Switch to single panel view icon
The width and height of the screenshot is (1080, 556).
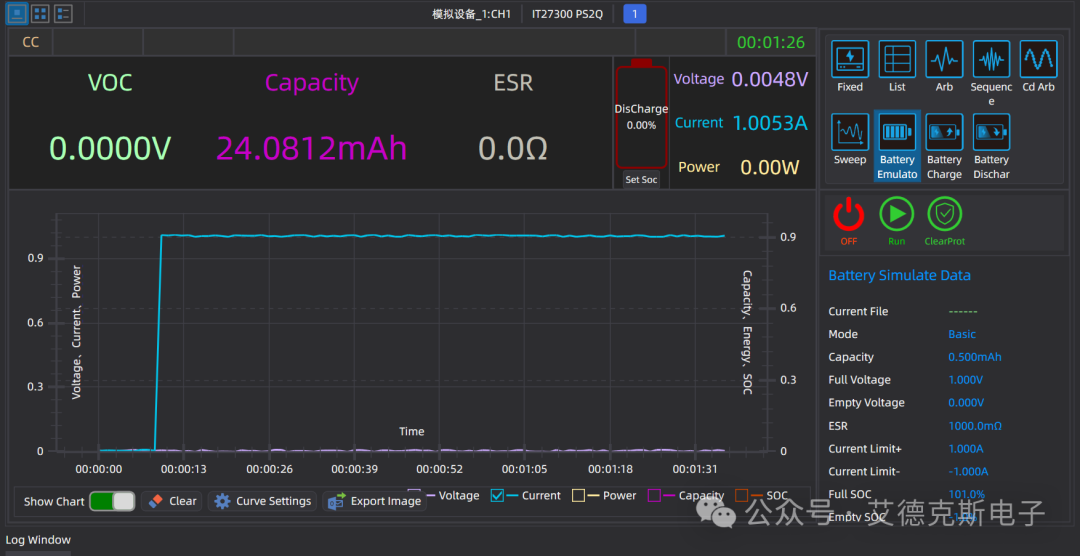(17, 13)
